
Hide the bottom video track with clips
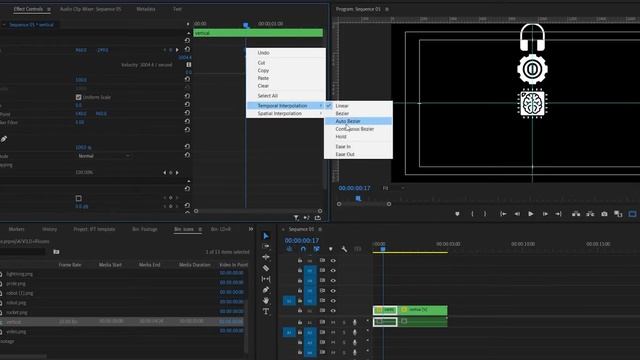pyautogui.click(x=333, y=311)
